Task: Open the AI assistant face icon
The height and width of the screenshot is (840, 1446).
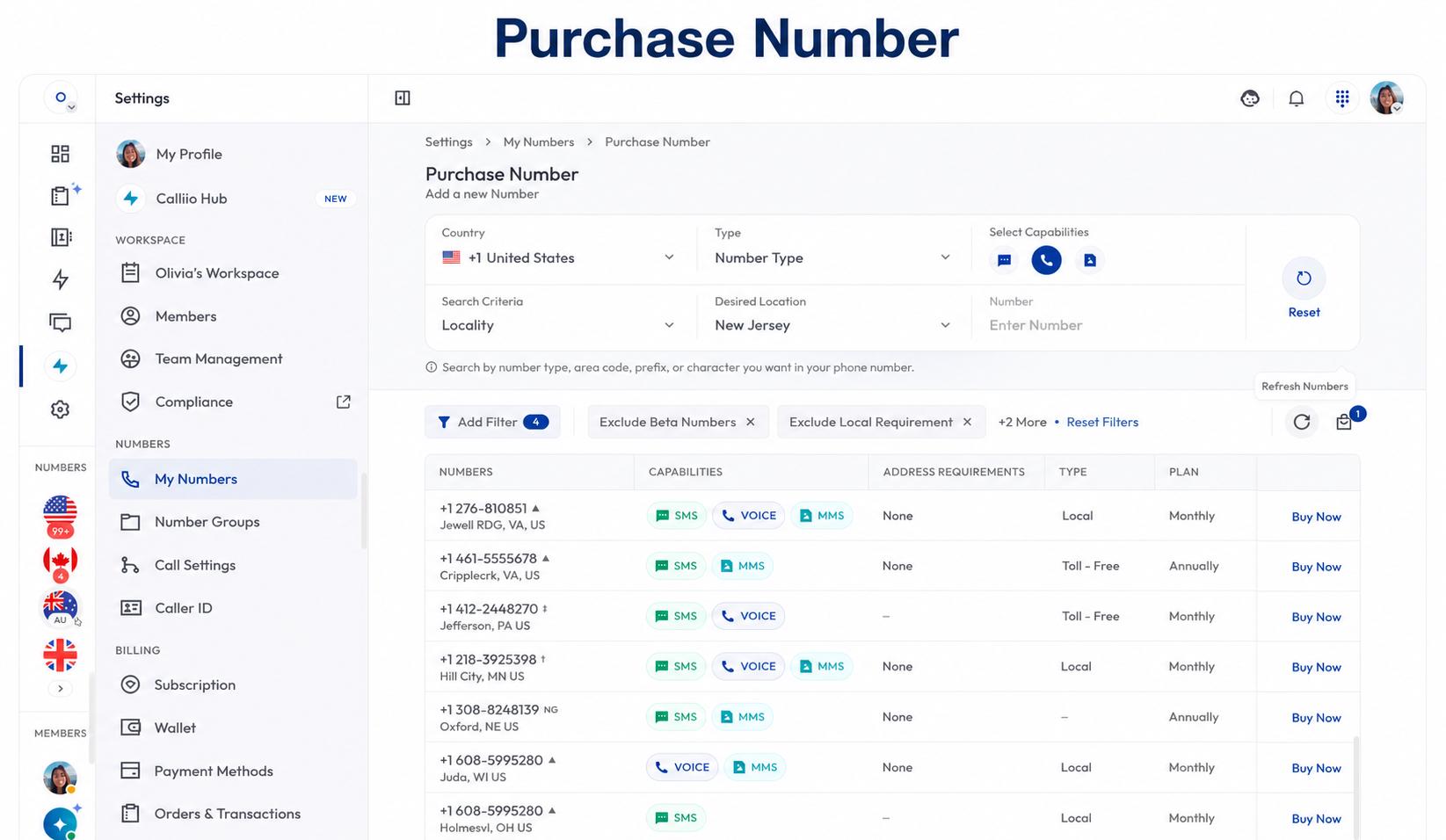Action: click(1249, 98)
